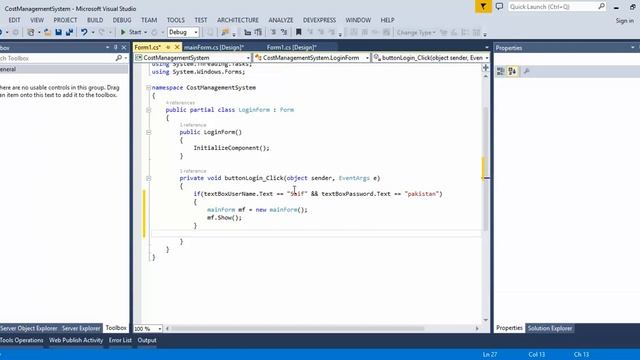Close the Form1.cs tab
Screen dimensions: 640x360
(177, 47)
